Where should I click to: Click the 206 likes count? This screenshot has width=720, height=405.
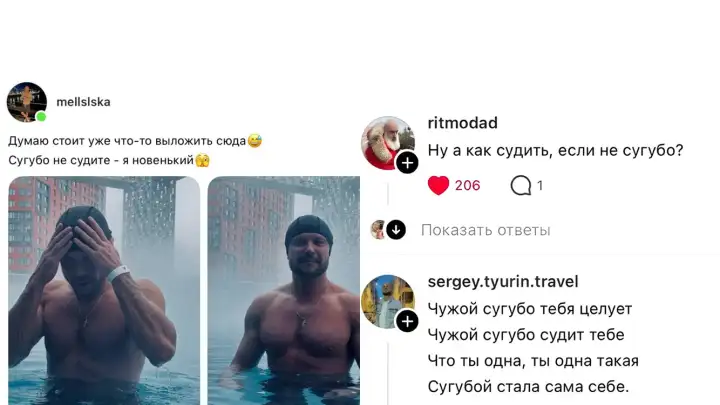467,186
